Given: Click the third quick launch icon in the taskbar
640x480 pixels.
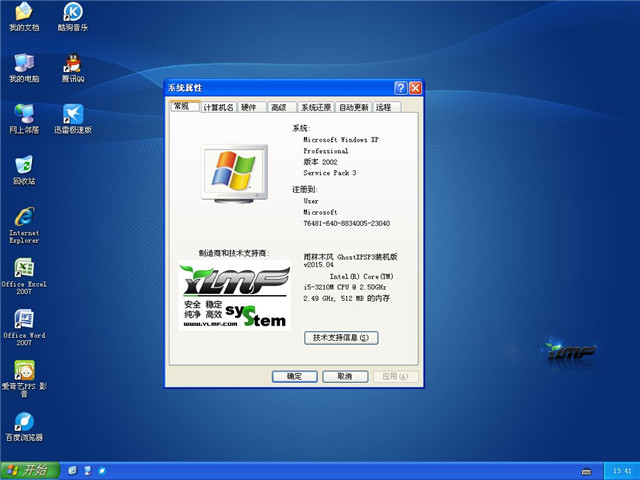Looking at the screenshot, I should pyautogui.click(x=102, y=471).
